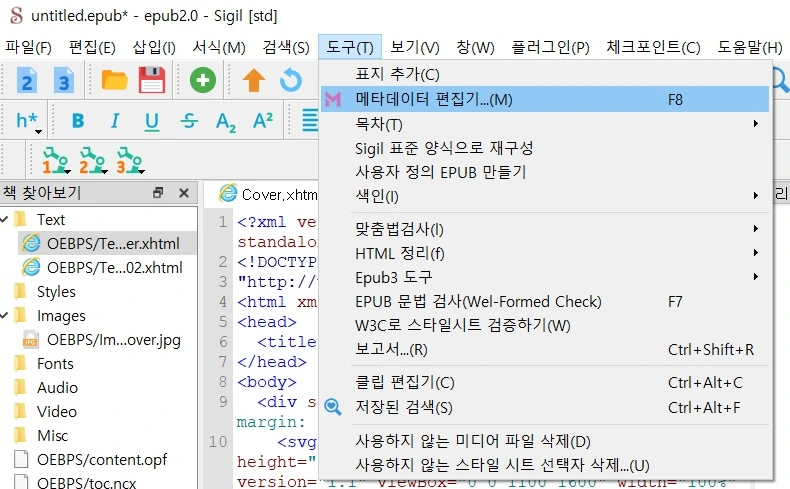The height and width of the screenshot is (489, 790).
Task: Click the orange up arrow icon
Action: tap(253, 80)
